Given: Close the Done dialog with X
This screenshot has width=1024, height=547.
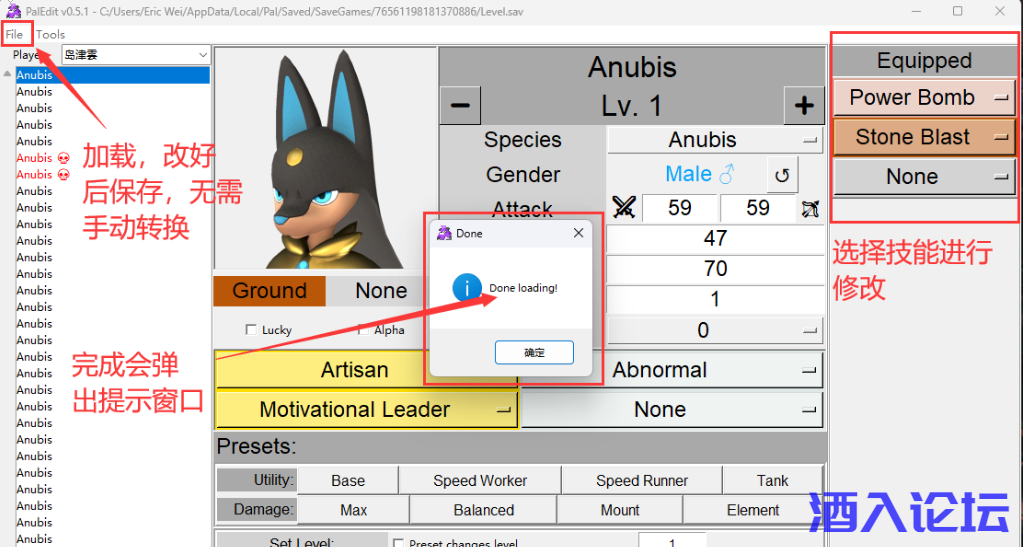Looking at the screenshot, I should pos(578,233).
